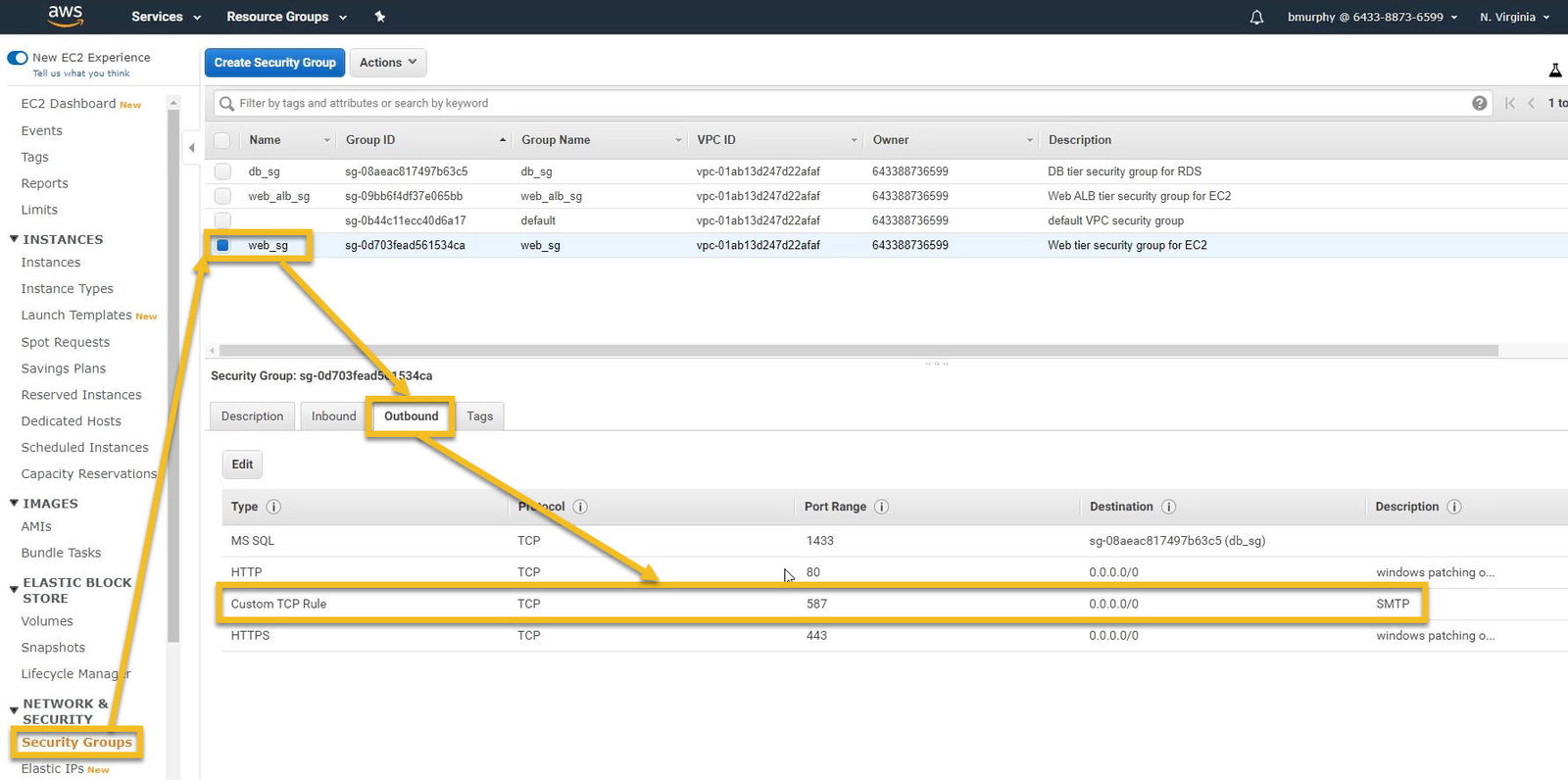Collapse the ELASTIC BLOCK STORE section

point(14,589)
